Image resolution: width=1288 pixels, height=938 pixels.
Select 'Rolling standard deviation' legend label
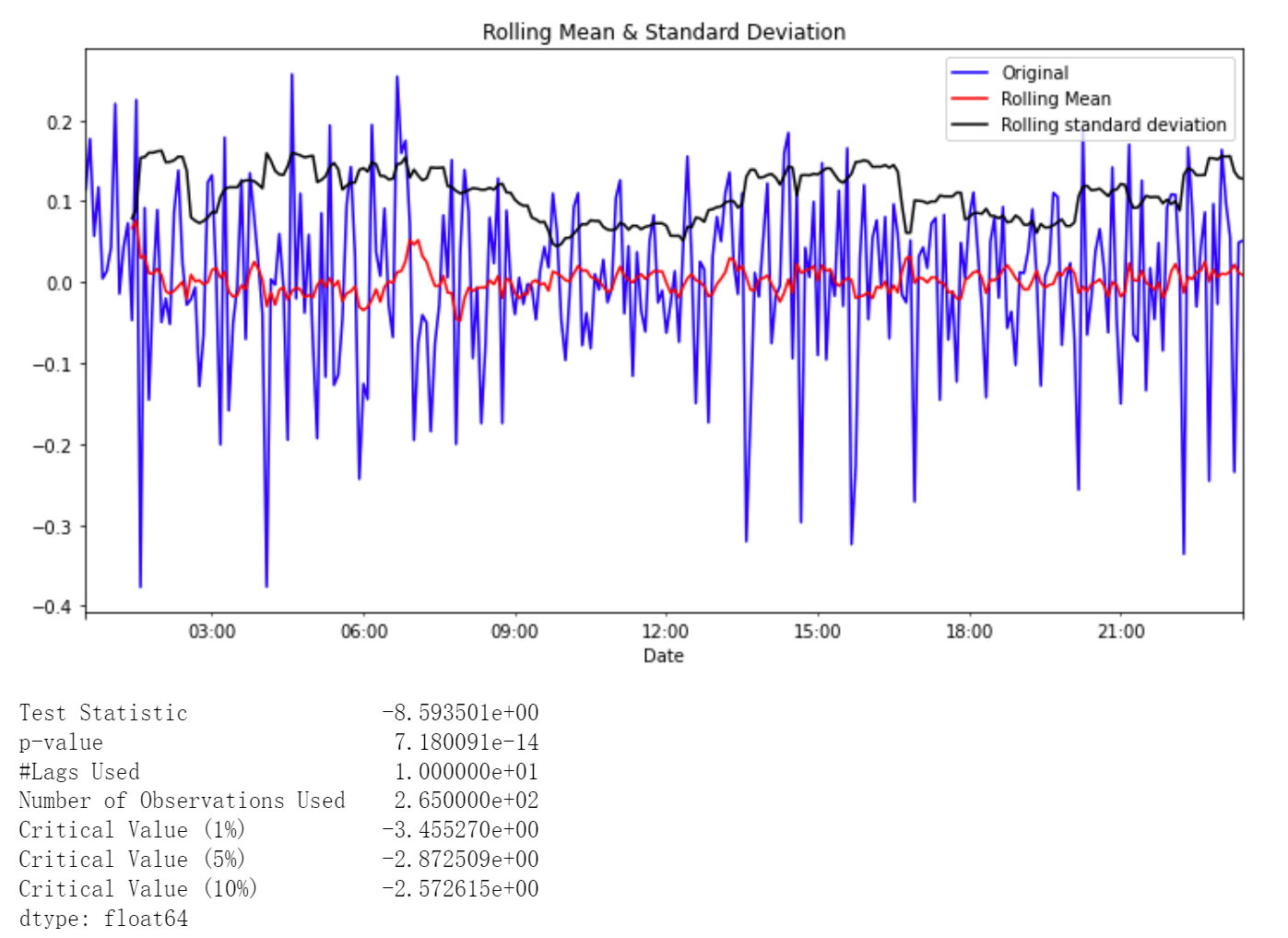1114,125
